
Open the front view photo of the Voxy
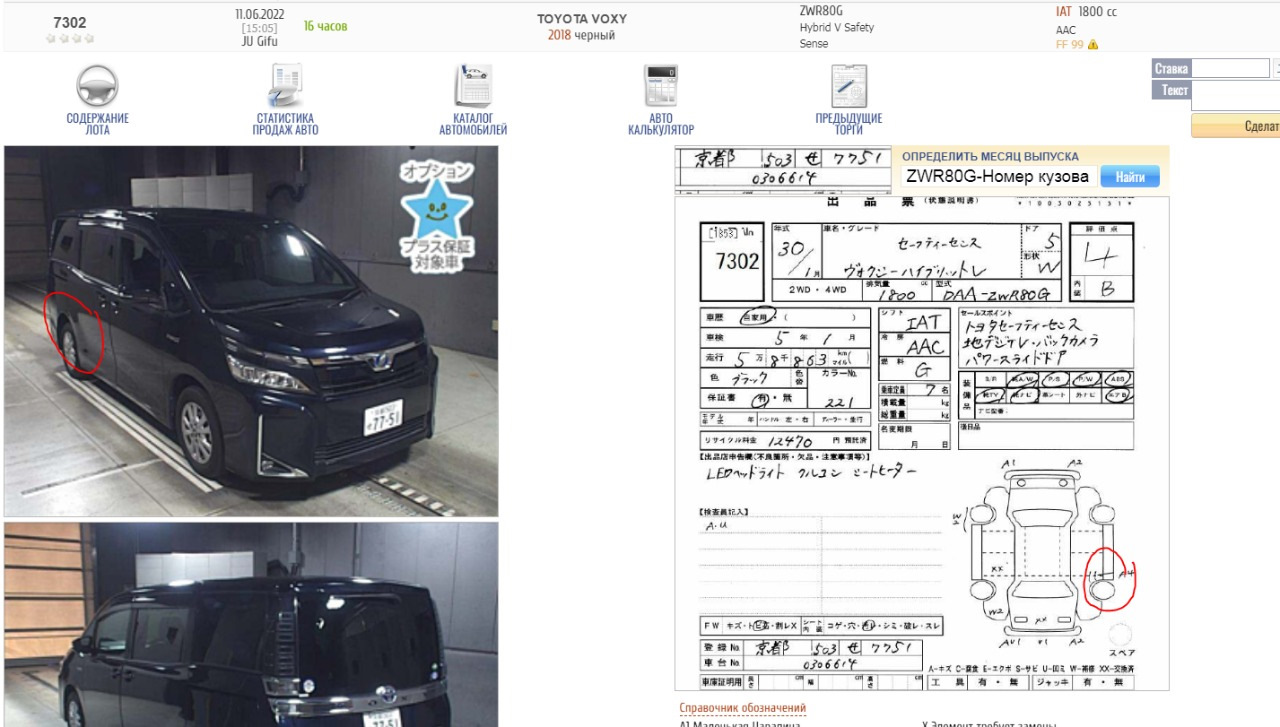251,331
